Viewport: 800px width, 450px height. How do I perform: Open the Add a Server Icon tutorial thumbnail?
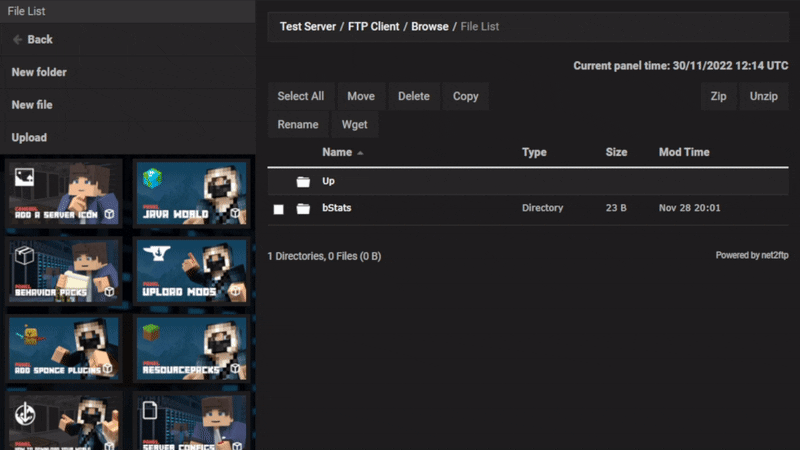(x=65, y=192)
